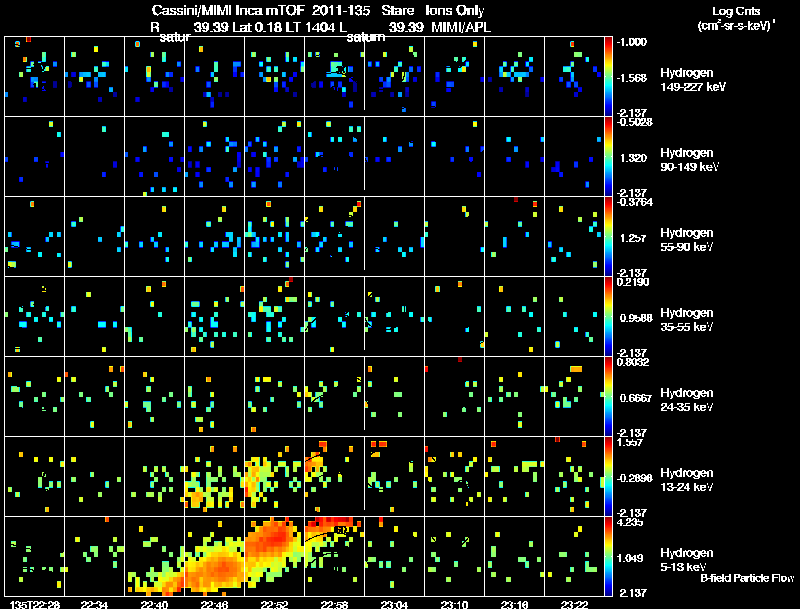
Task: Select the 13-24 keV panel at 22:46
Action: click(214, 476)
